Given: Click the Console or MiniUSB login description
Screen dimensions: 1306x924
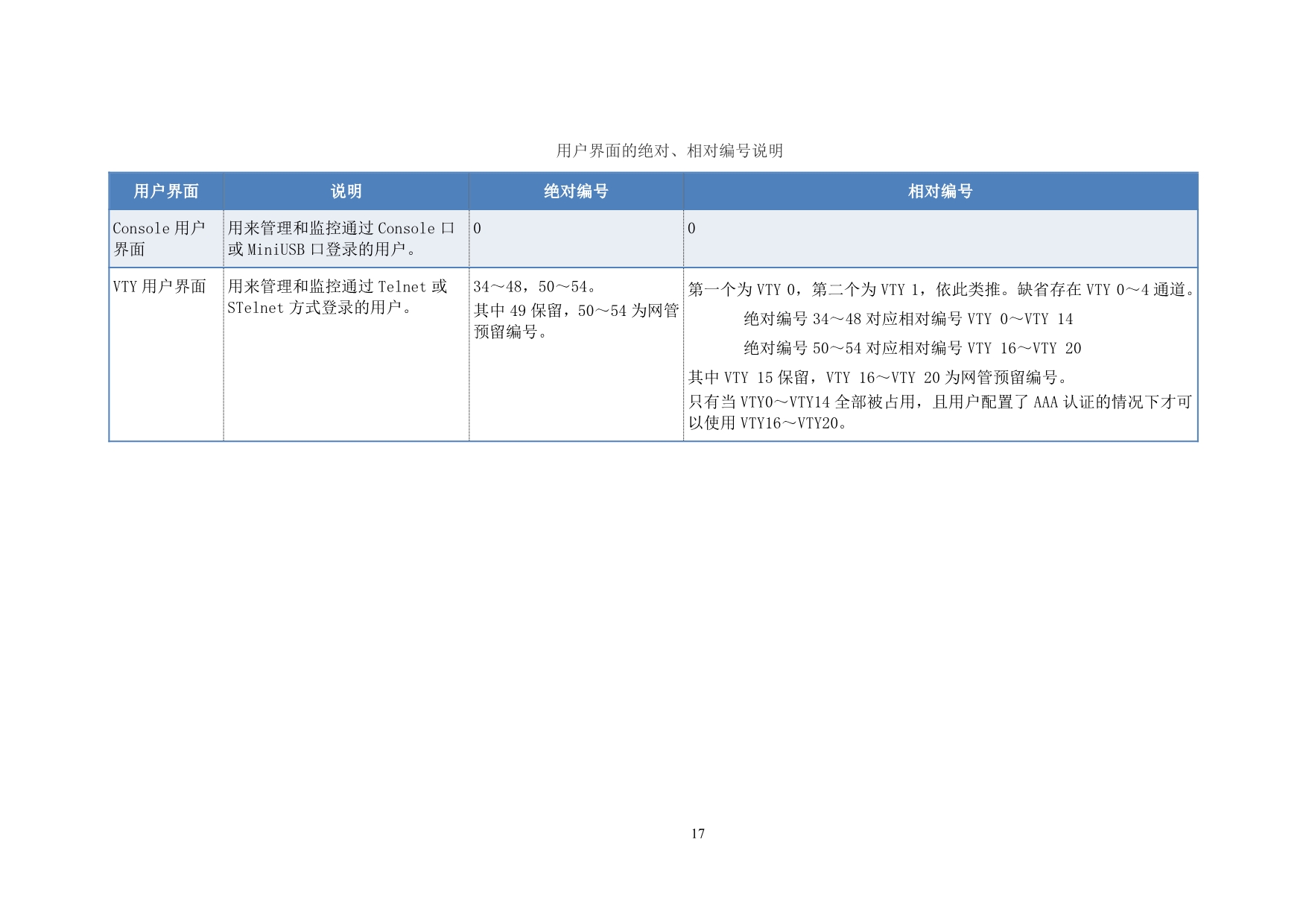Looking at the screenshot, I should click(340, 238).
